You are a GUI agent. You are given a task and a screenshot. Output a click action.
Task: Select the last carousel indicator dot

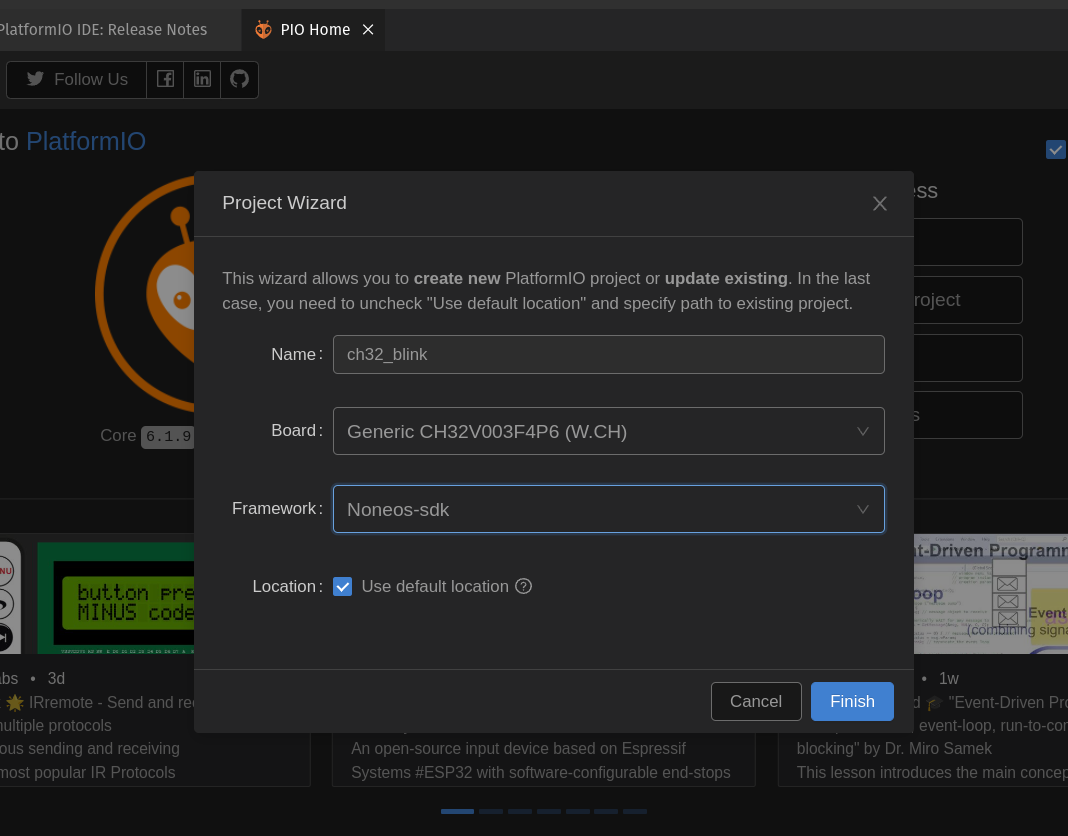tap(634, 811)
